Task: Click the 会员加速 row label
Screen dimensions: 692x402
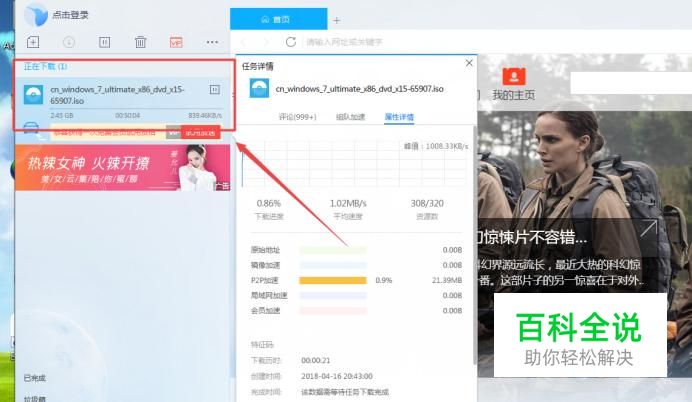Action: pyautogui.click(x=265, y=310)
